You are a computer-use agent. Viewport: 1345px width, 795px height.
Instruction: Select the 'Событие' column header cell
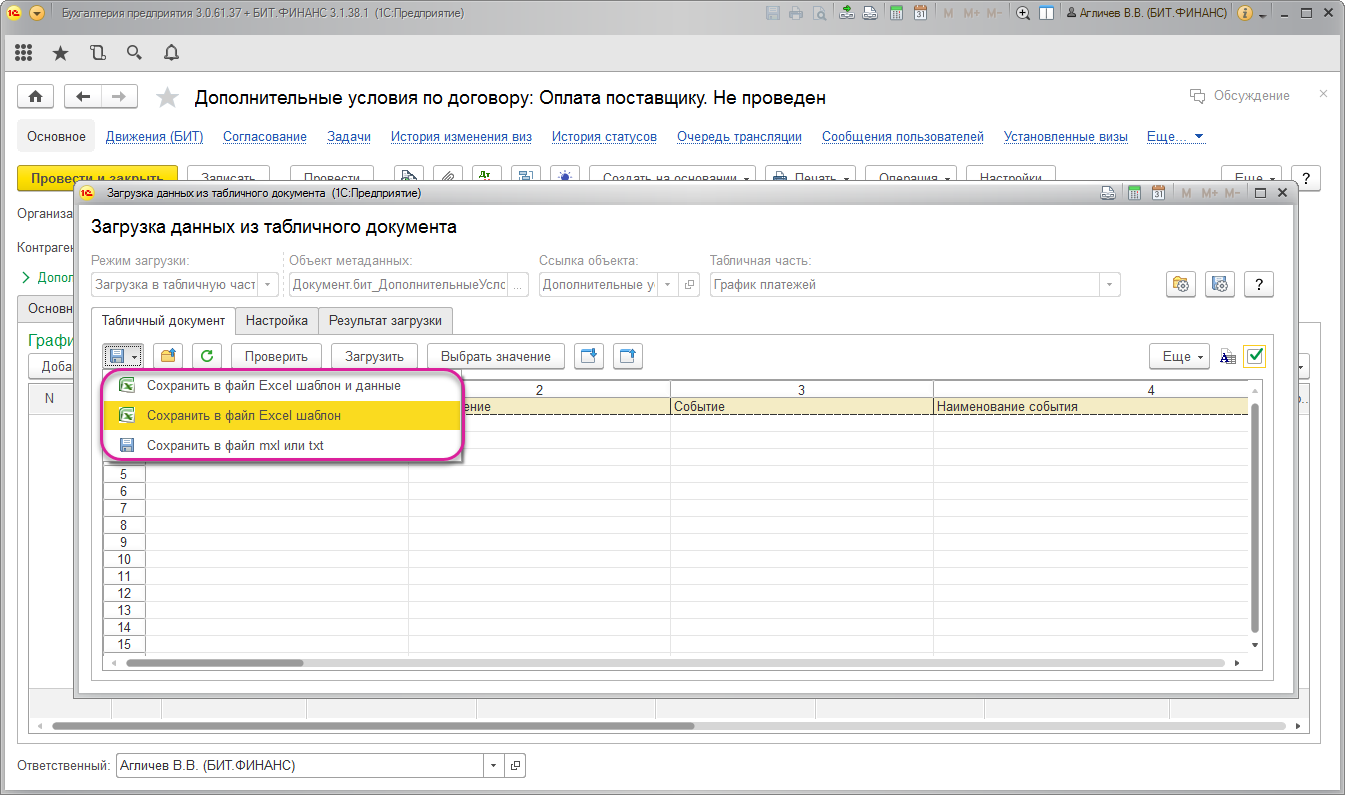pyautogui.click(x=802, y=407)
